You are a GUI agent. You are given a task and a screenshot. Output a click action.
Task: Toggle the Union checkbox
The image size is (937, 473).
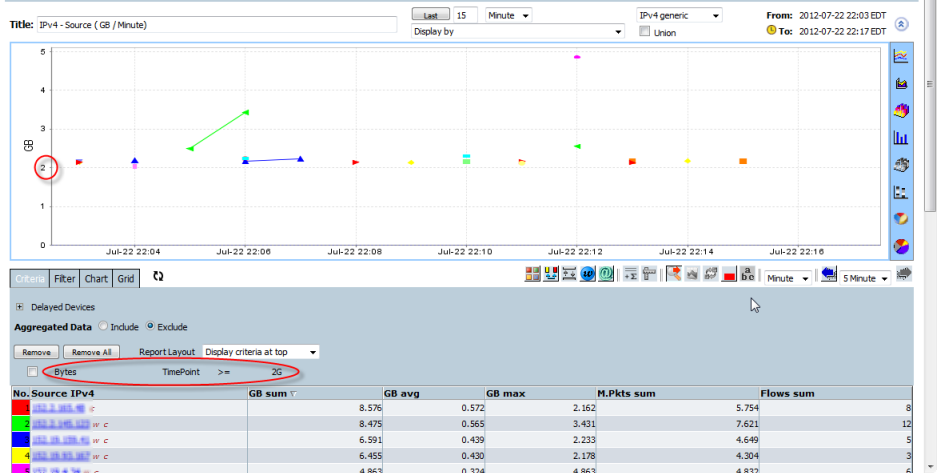click(x=644, y=31)
